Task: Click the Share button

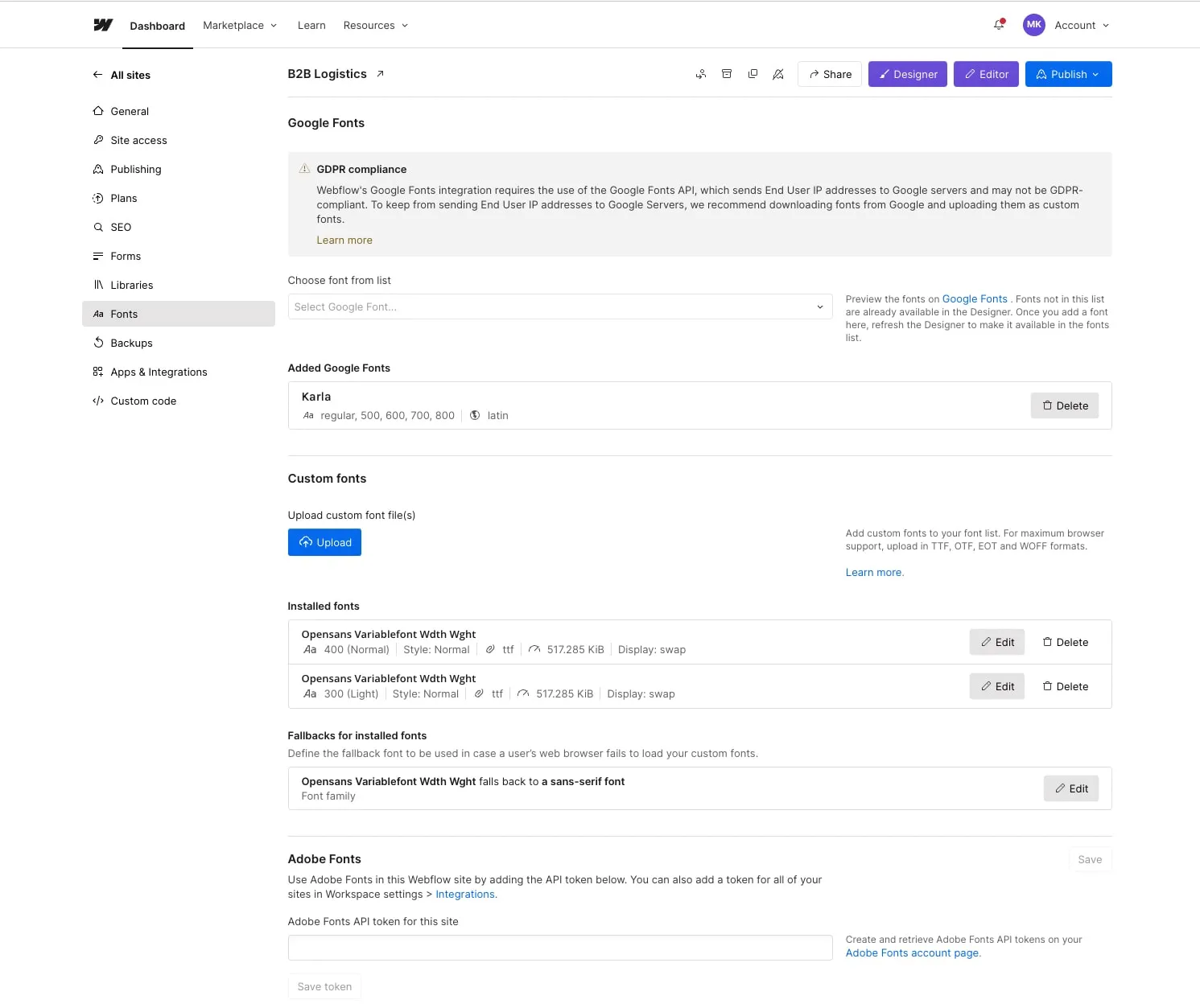Action: coord(830,74)
